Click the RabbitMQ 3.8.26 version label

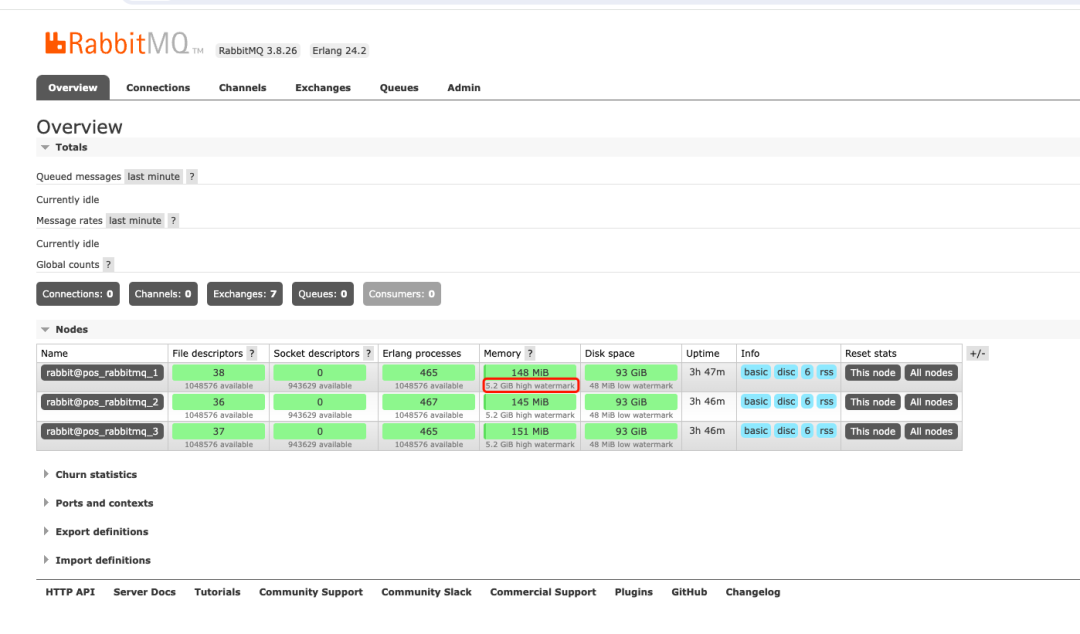pyautogui.click(x=258, y=50)
